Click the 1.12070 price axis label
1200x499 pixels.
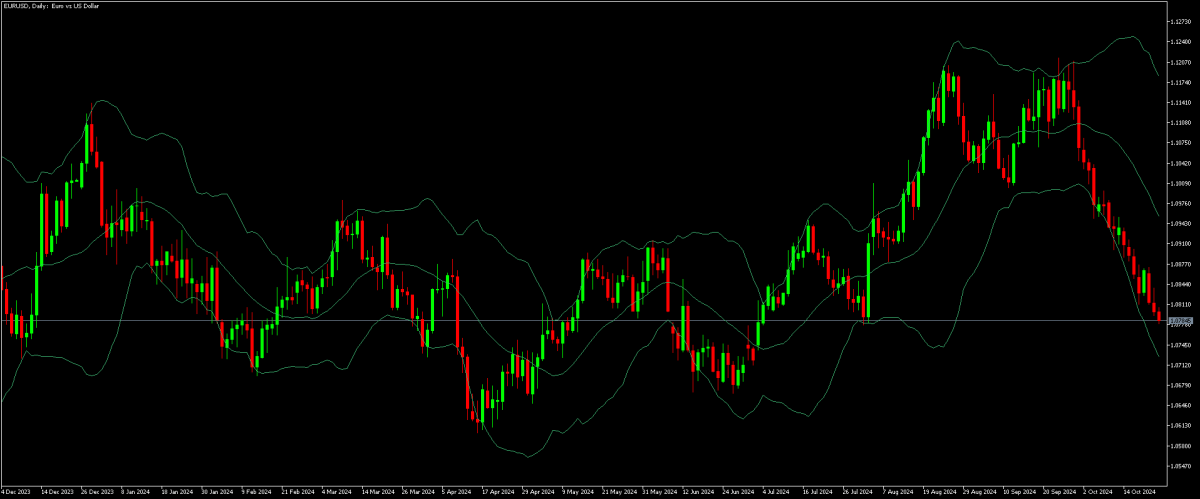pyautogui.click(x=1181, y=62)
